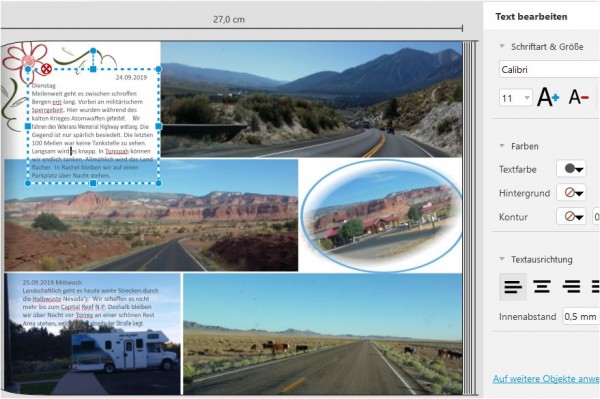Collapse the Farben section
This screenshot has height=399, width=600.
[502, 146]
